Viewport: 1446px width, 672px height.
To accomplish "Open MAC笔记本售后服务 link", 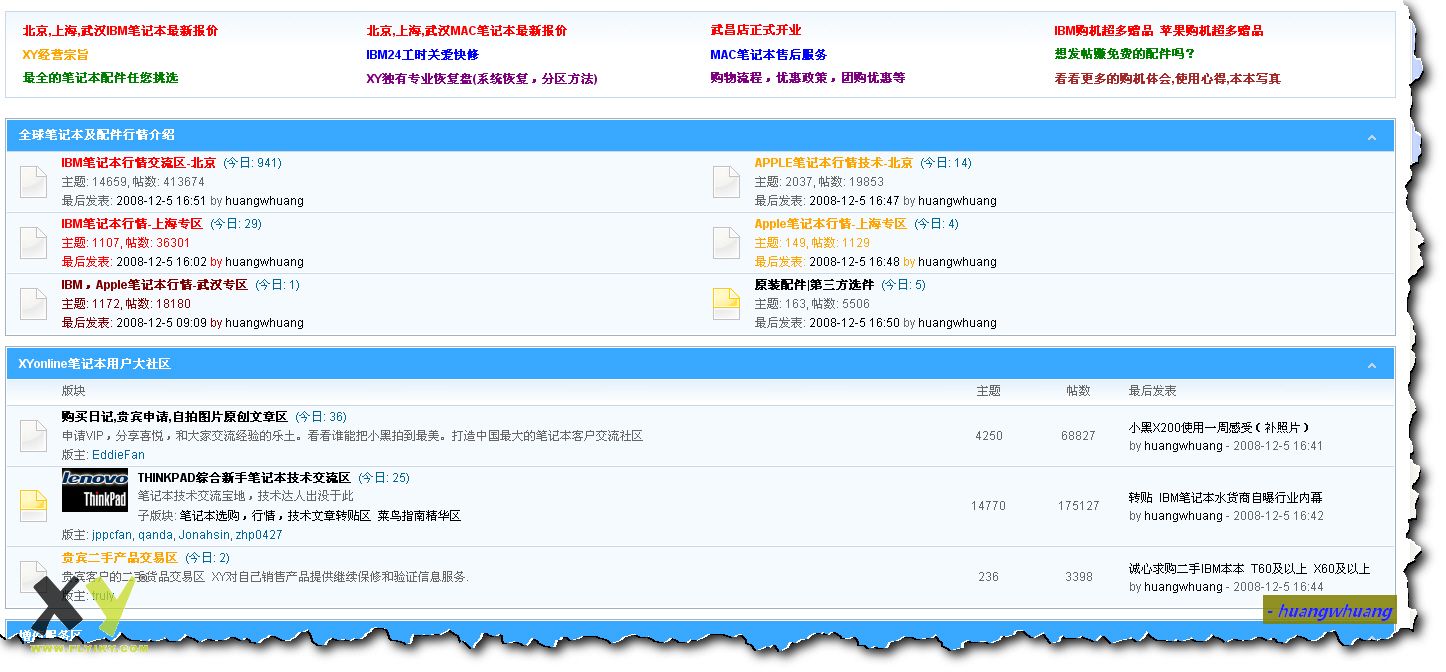I will pos(768,55).
